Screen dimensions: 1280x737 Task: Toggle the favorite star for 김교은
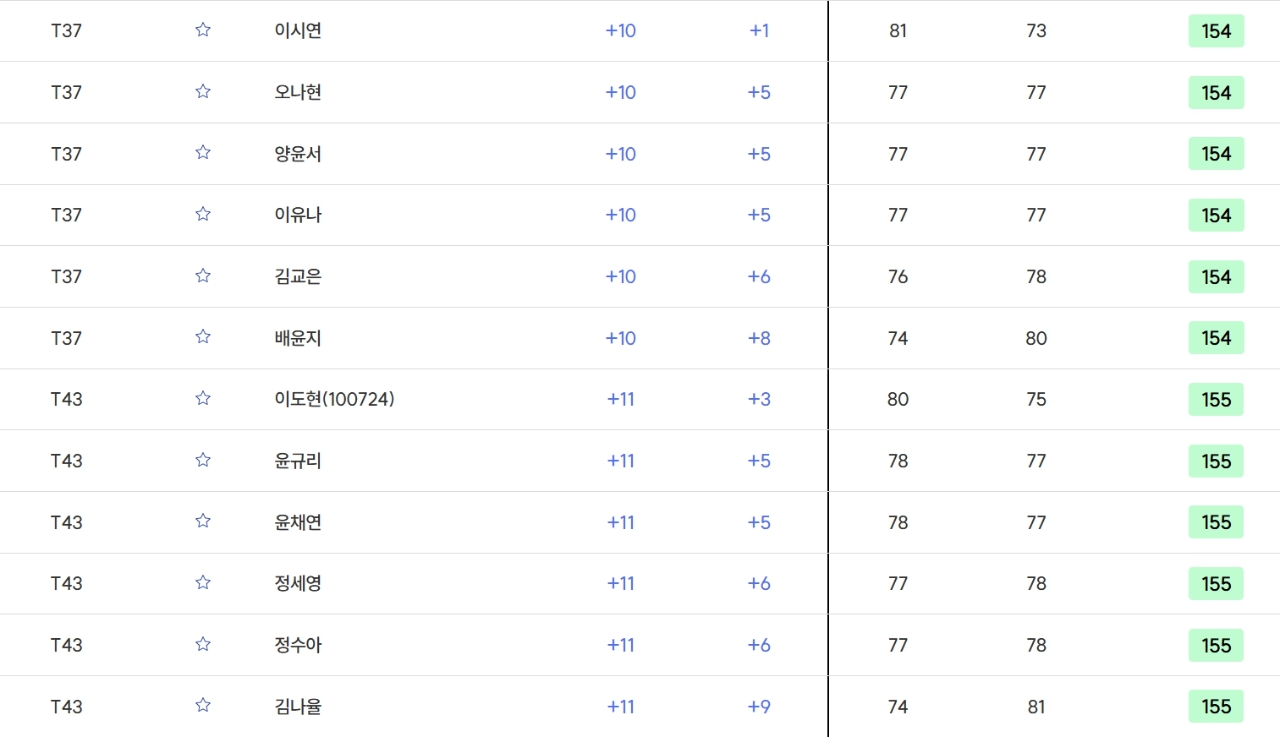tap(203, 276)
